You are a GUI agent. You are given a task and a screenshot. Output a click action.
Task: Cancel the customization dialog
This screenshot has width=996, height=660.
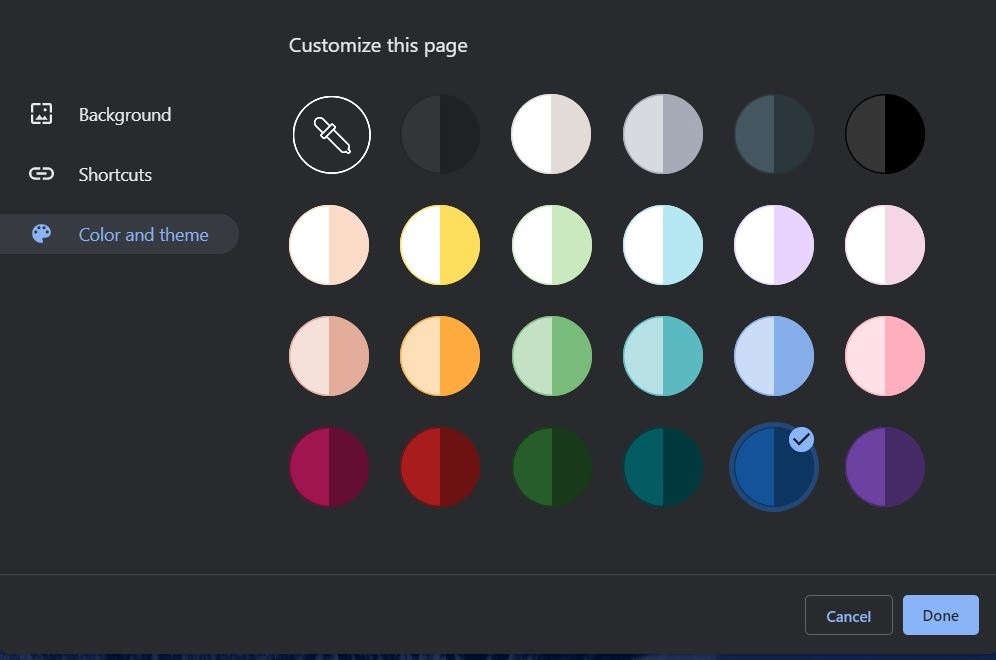[x=848, y=616]
